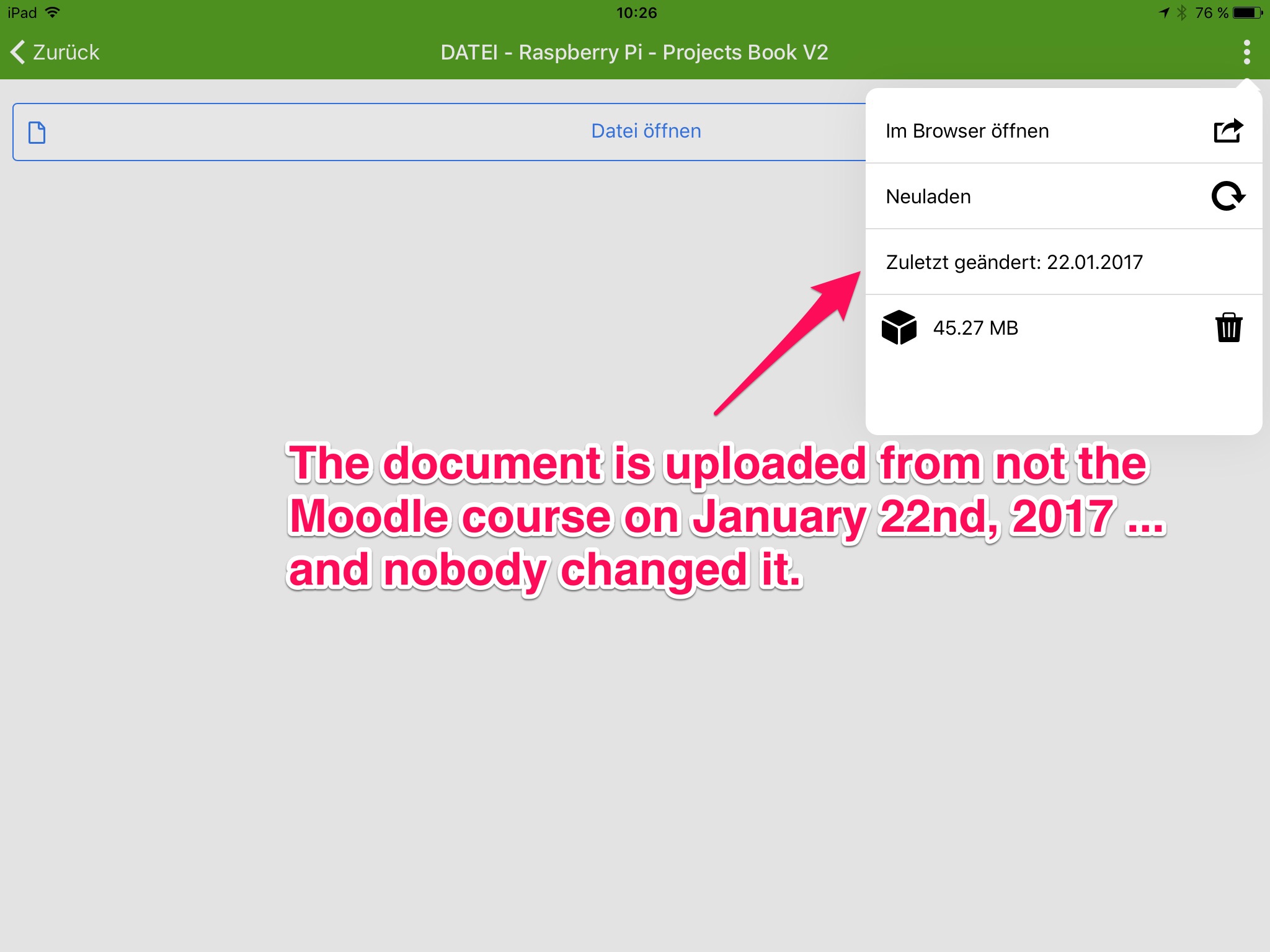1270x952 pixels.
Task: Tap the location arrow status icon
Action: (x=1164, y=12)
